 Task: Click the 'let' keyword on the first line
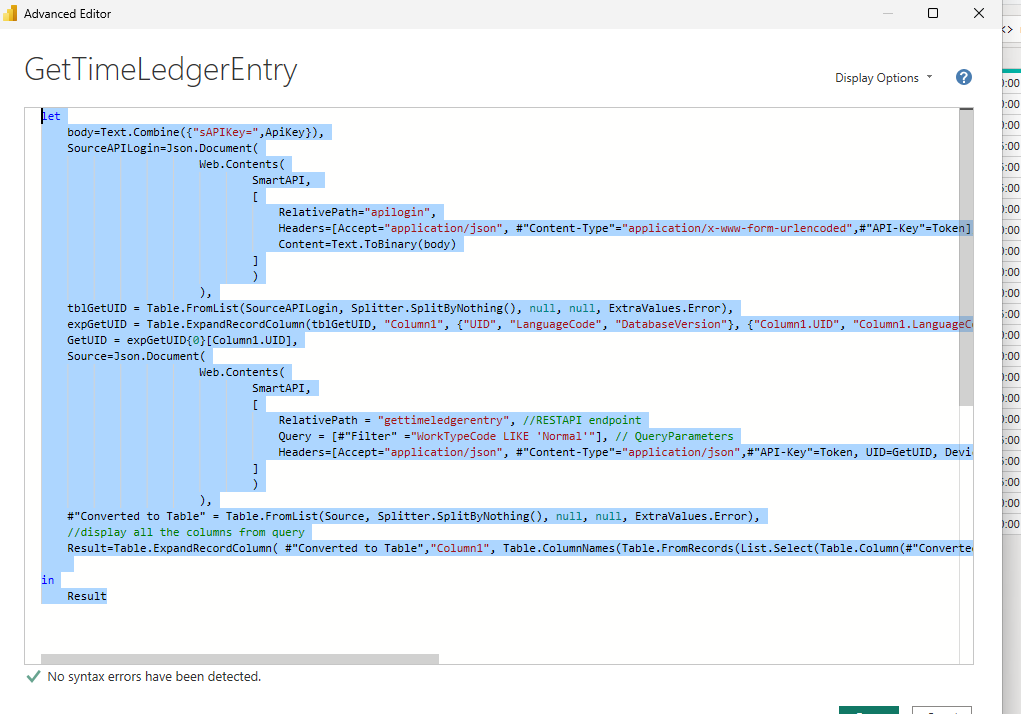click(x=51, y=116)
